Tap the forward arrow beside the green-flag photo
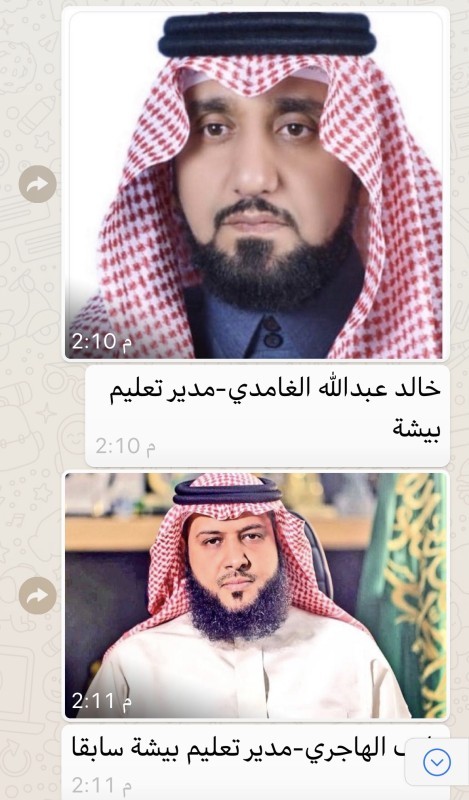Viewport: 469px width, 800px height. point(37,595)
